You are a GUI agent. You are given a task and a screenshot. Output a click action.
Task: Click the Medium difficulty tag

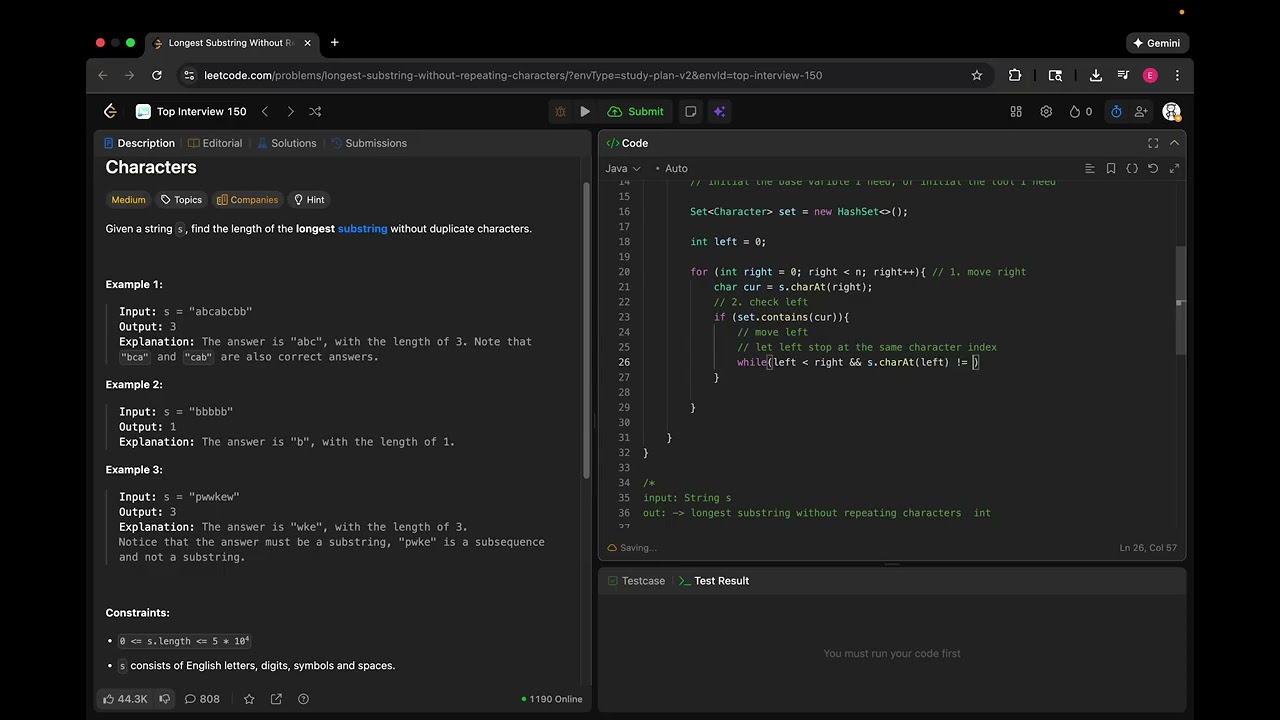point(128,200)
